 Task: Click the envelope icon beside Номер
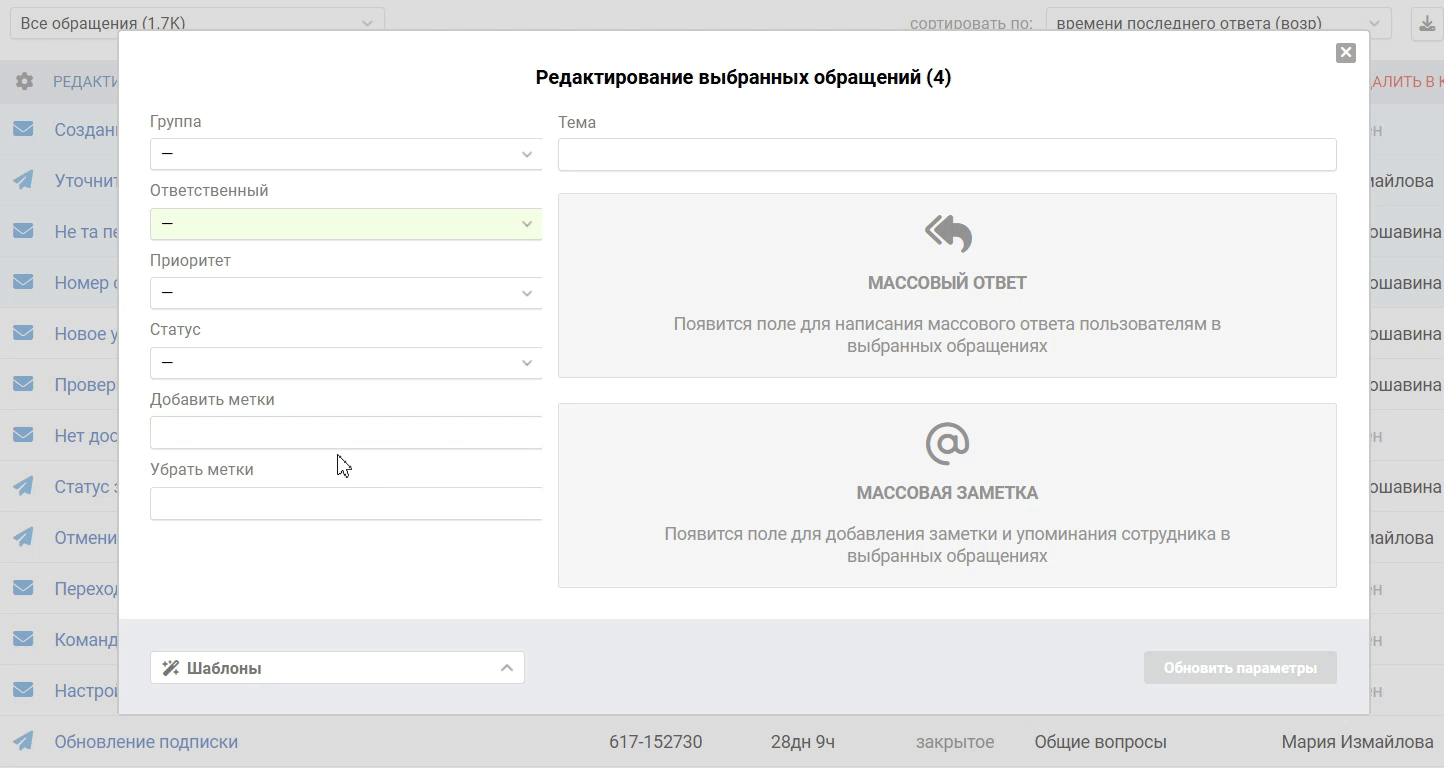coord(23,282)
